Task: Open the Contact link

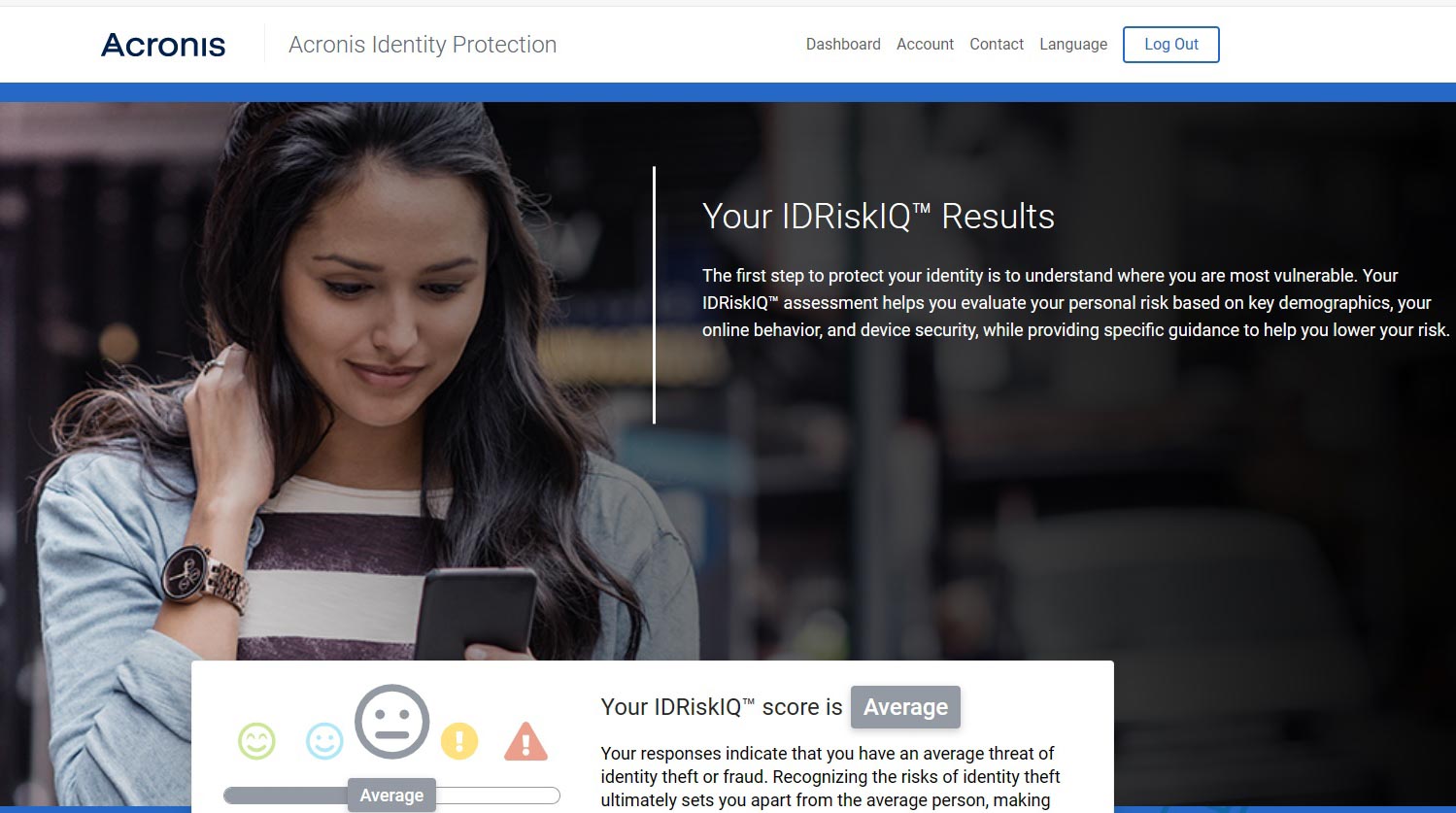Action: [x=997, y=45]
